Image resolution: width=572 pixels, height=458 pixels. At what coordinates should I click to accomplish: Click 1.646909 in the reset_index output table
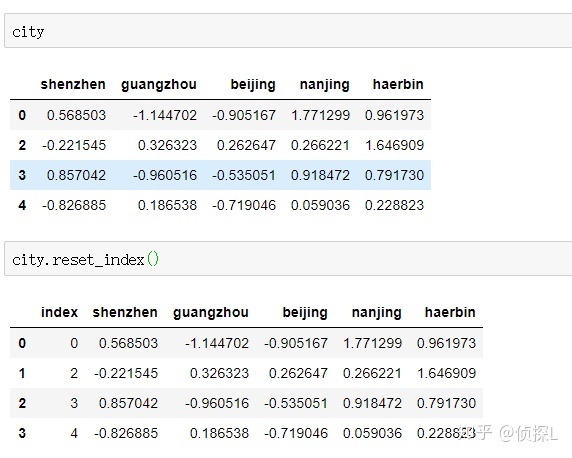[447, 373]
